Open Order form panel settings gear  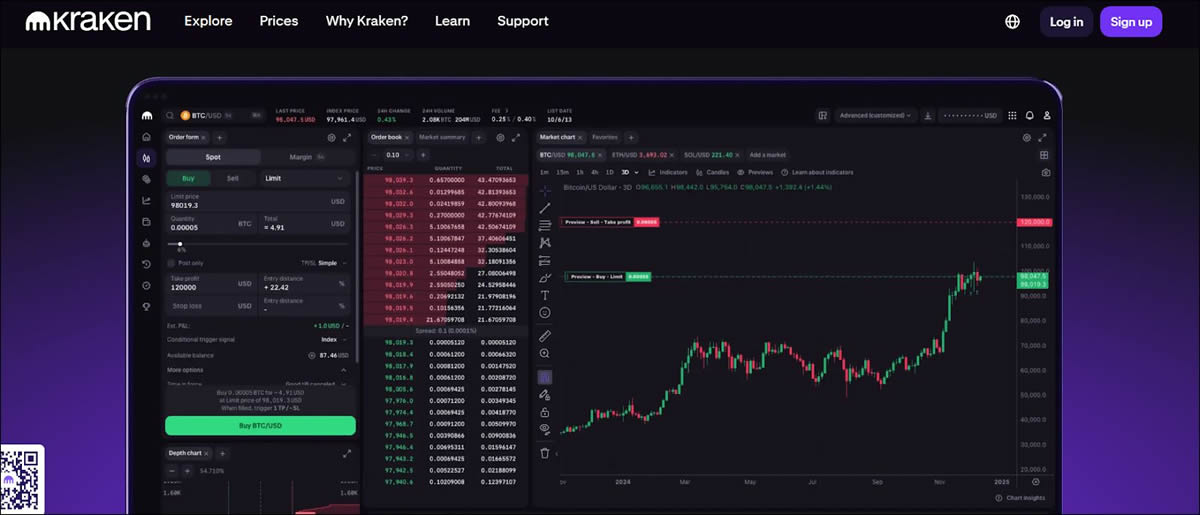[x=331, y=137]
